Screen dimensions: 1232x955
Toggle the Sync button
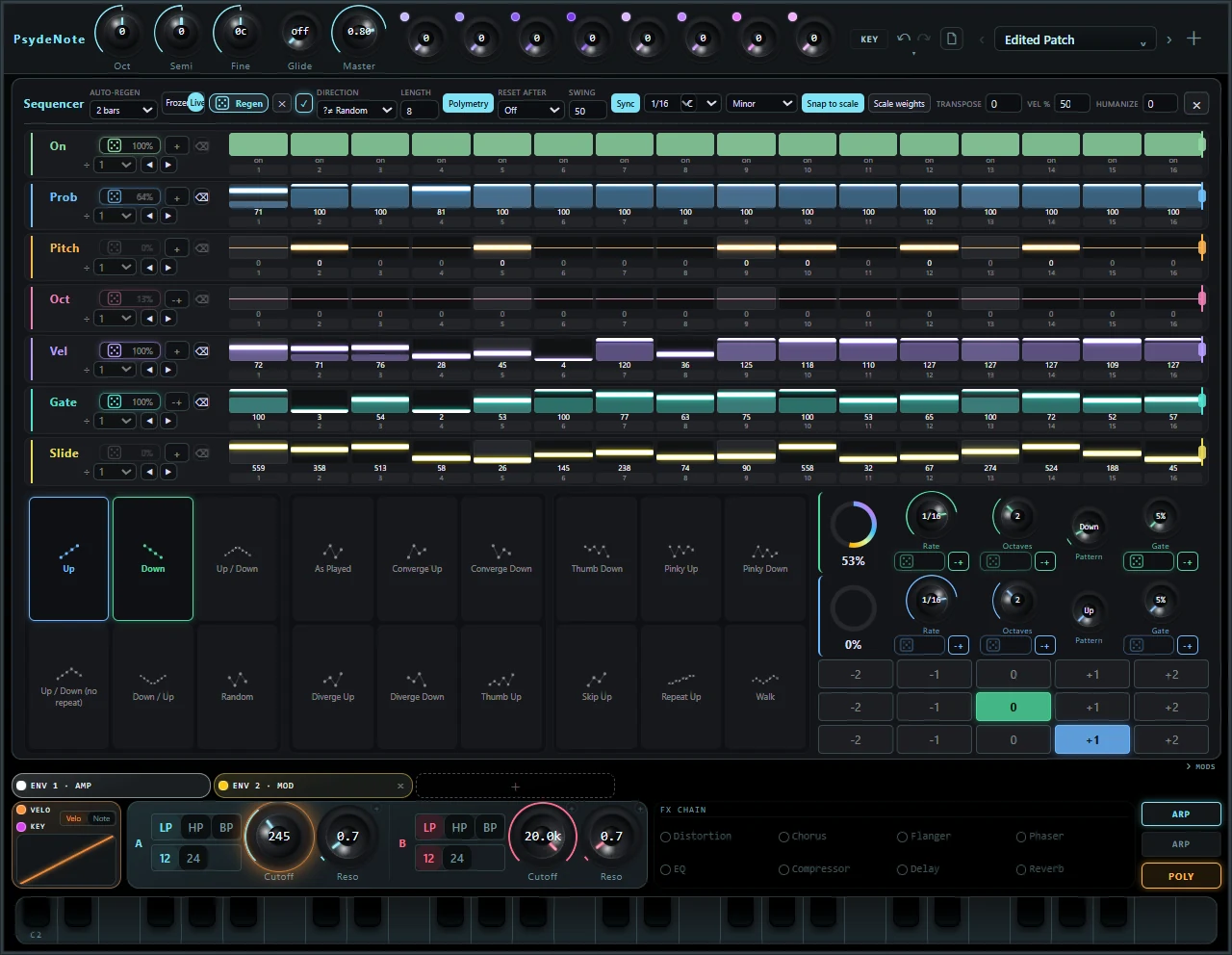click(626, 104)
